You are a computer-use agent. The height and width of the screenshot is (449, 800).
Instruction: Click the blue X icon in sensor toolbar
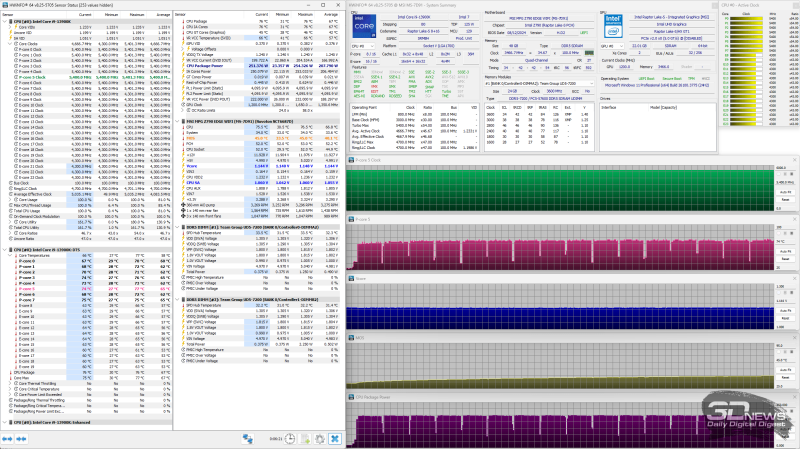[334, 438]
